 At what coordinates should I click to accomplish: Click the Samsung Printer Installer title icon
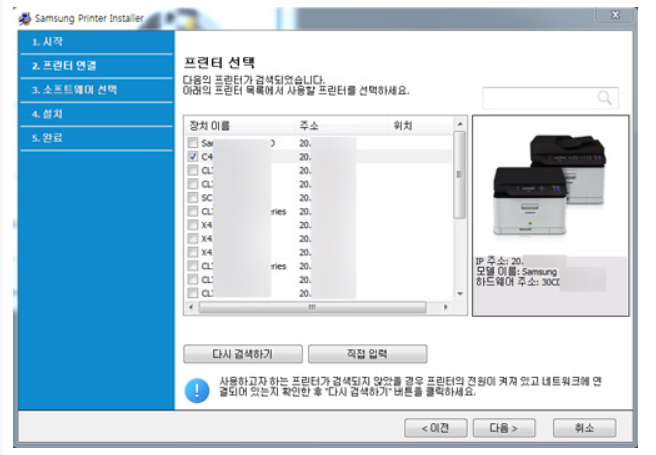pos(25,19)
